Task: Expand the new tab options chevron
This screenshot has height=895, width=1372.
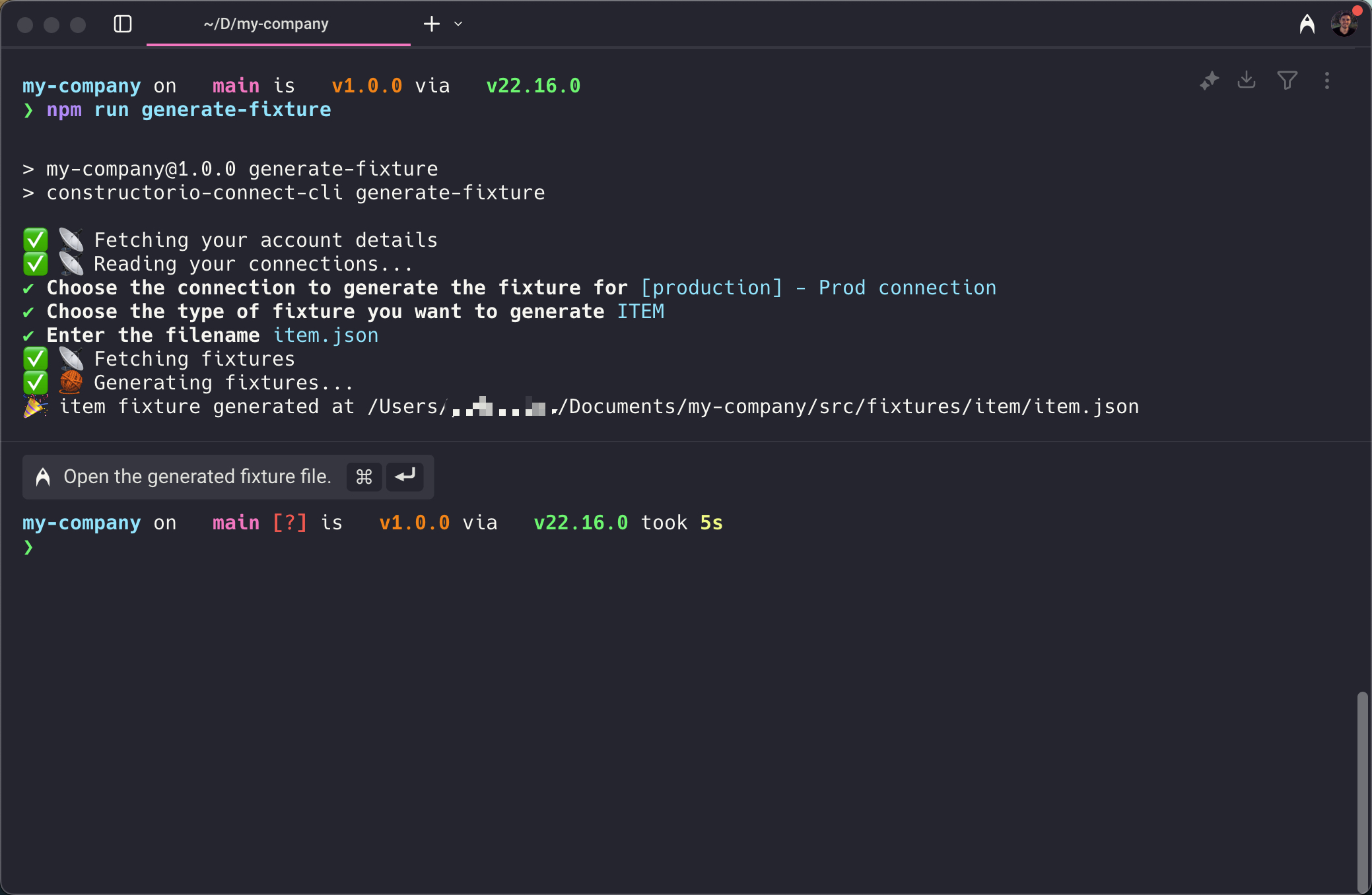Action: click(458, 24)
